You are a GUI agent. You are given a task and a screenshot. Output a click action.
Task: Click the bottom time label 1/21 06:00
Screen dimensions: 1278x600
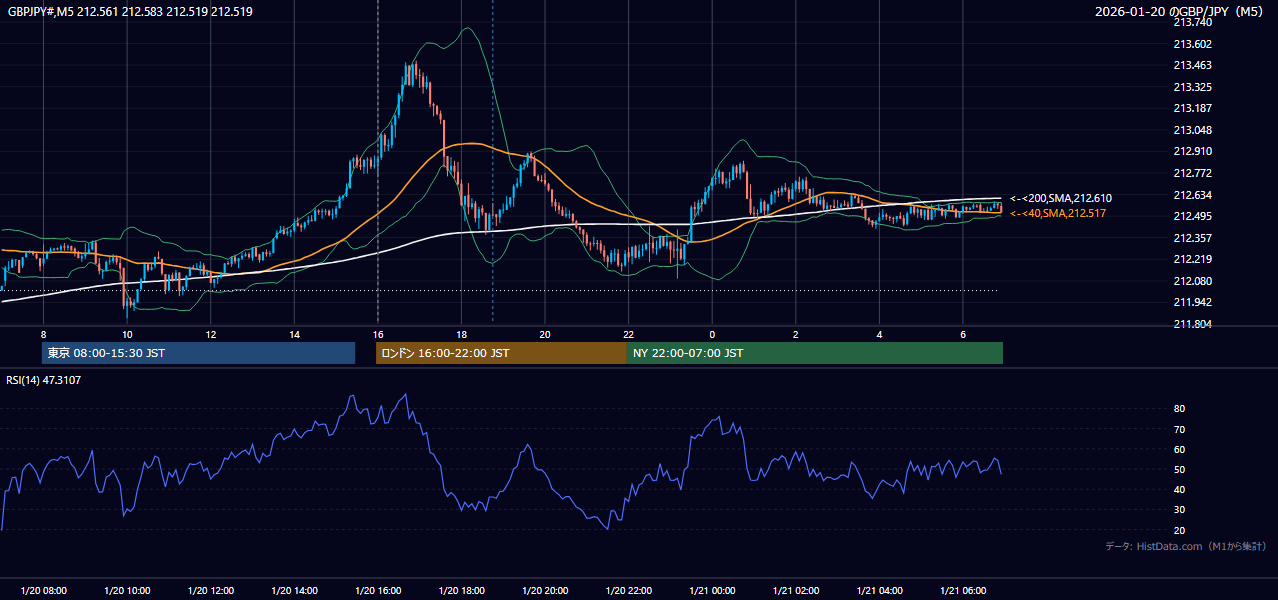[963, 591]
